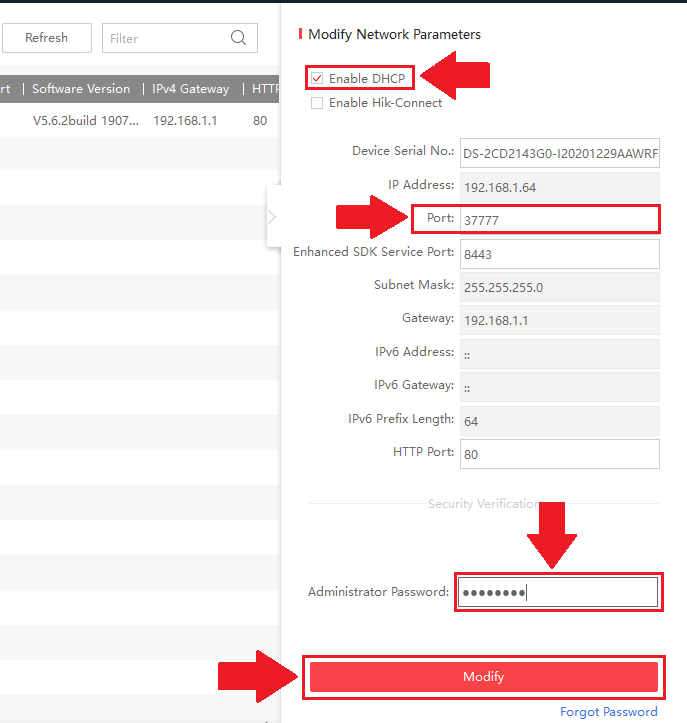This screenshot has width=687, height=723.
Task: Click the search magnifier icon in Filter box
Action: pyautogui.click(x=238, y=38)
